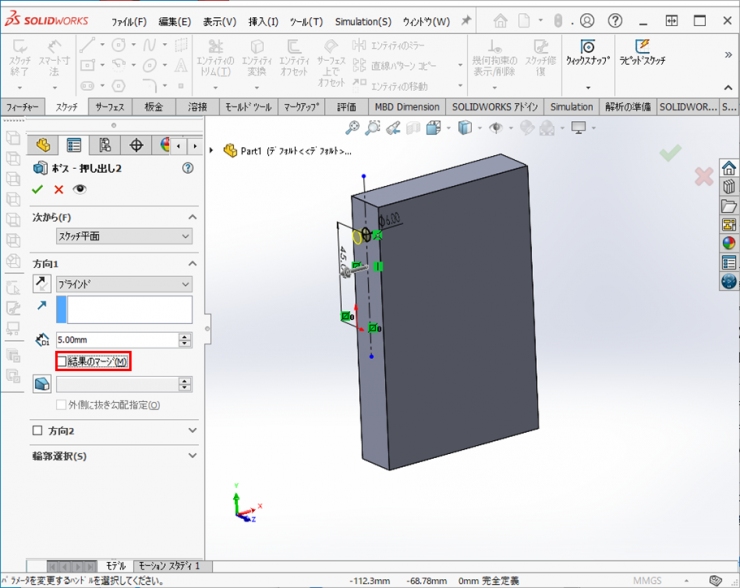Open Appearances color ball in task pane
The image size is (740, 588).
tap(728, 242)
